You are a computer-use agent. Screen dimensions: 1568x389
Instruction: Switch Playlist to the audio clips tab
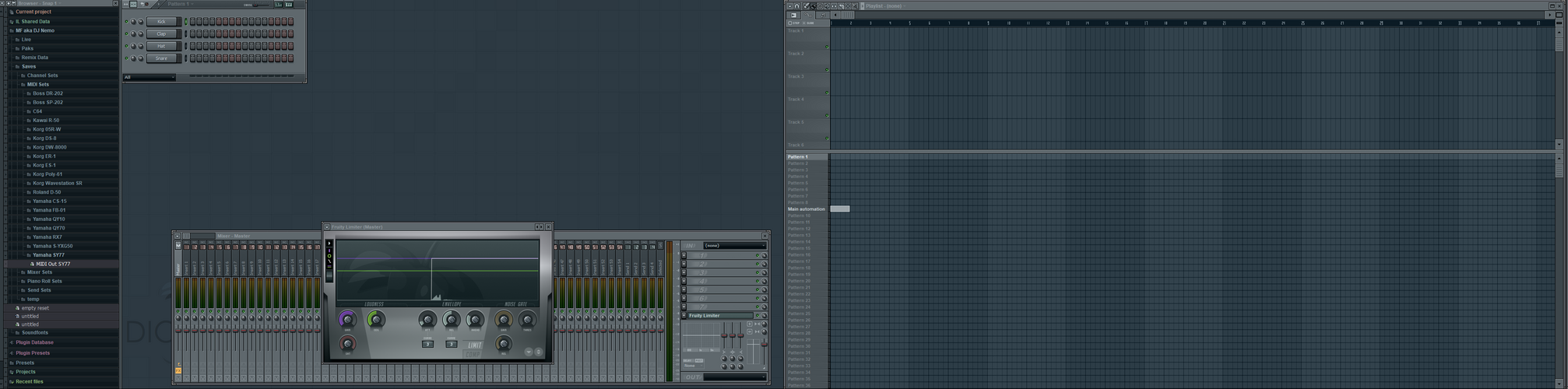tap(793, 15)
